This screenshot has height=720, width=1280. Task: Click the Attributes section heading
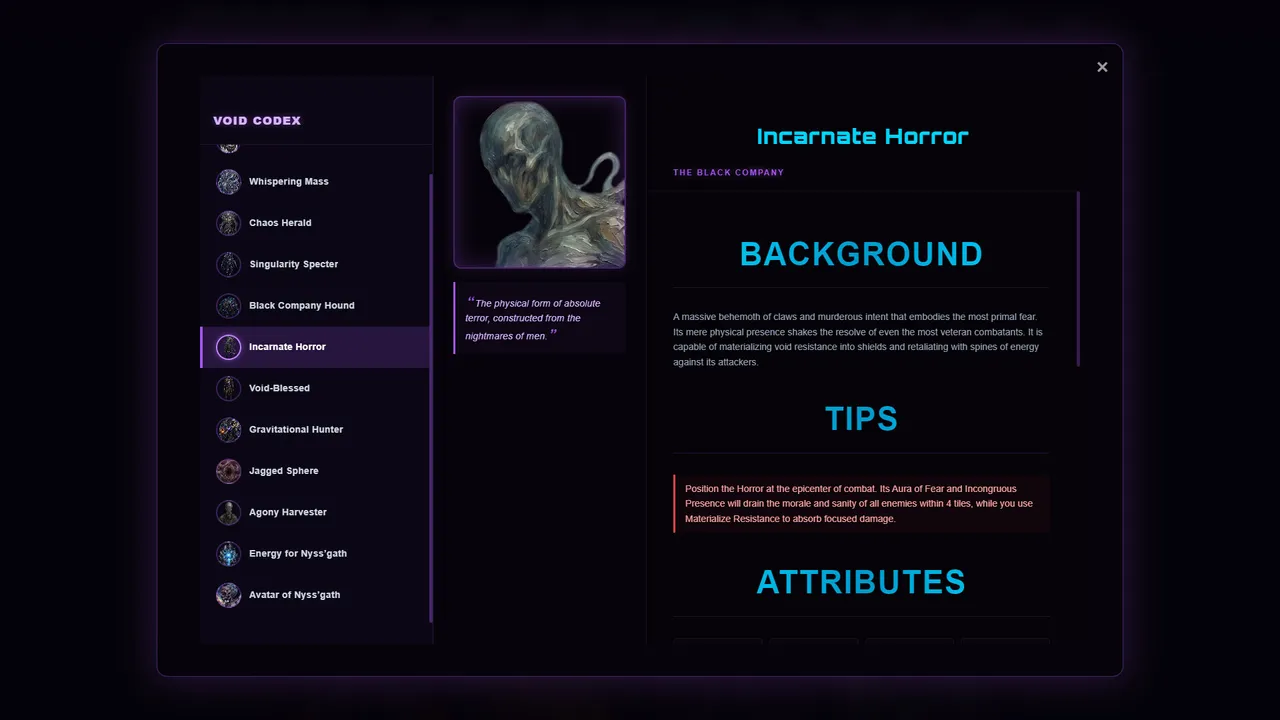click(x=861, y=582)
